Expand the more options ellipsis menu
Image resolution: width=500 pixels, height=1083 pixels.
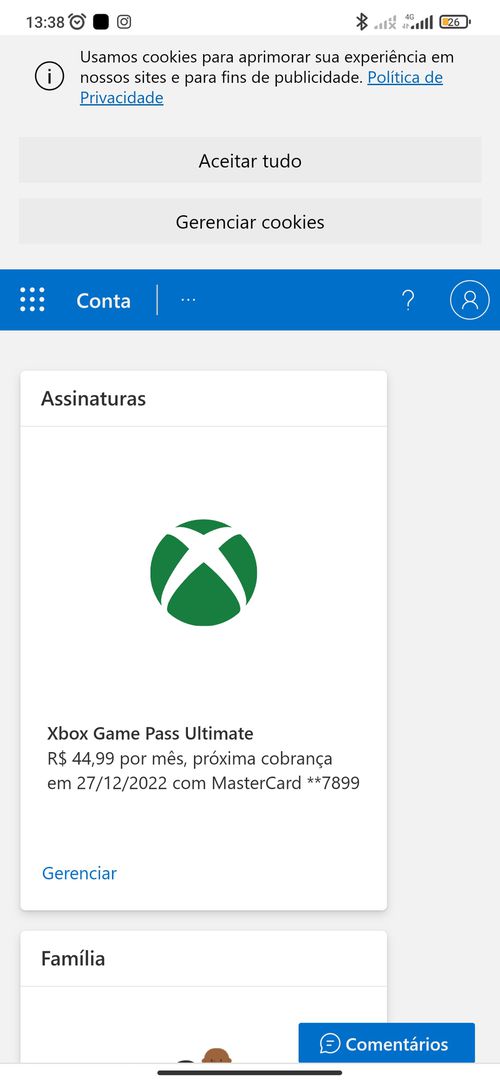coord(188,300)
